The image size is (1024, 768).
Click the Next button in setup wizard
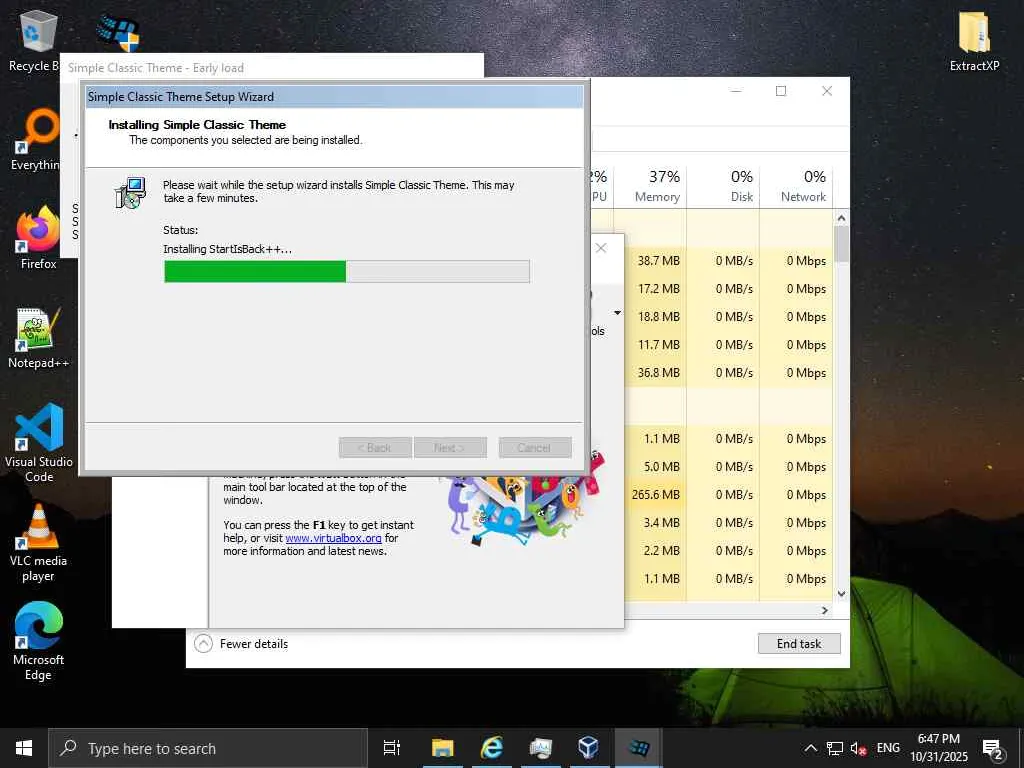click(450, 447)
